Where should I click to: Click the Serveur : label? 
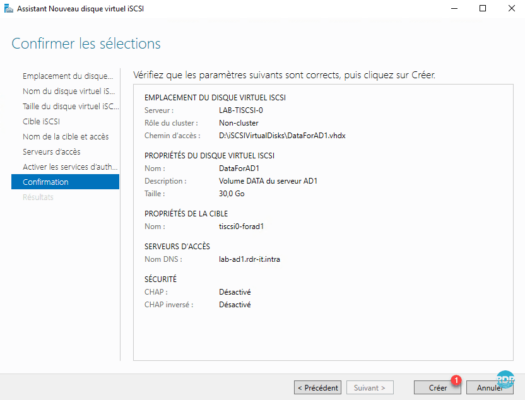(159, 110)
